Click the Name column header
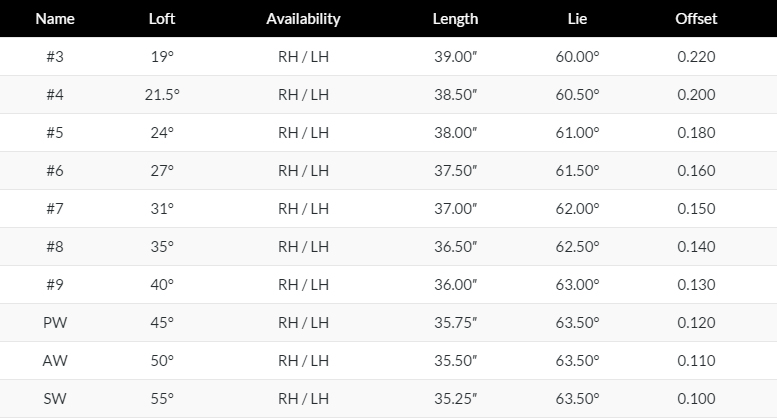Viewport: 777px width, 418px height. pyautogui.click(x=55, y=19)
